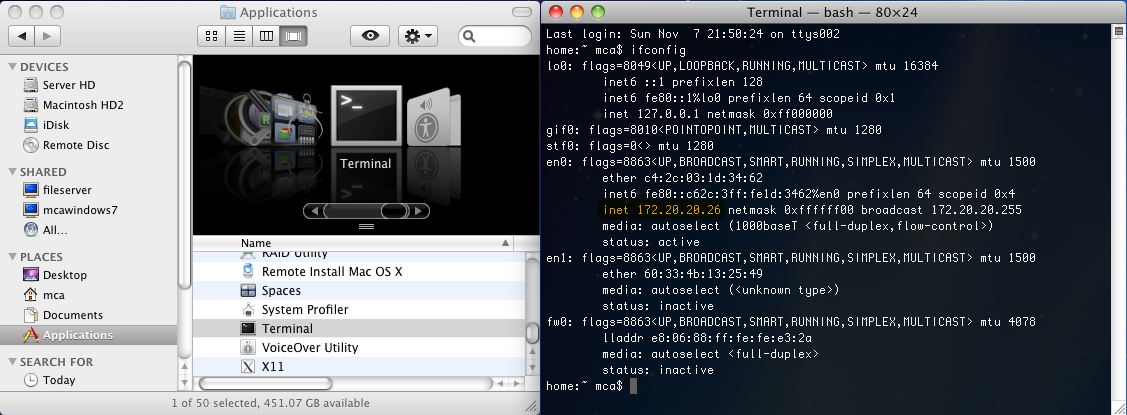Click the status: active line in Terminal
The height and width of the screenshot is (415, 1127).
[649, 242]
